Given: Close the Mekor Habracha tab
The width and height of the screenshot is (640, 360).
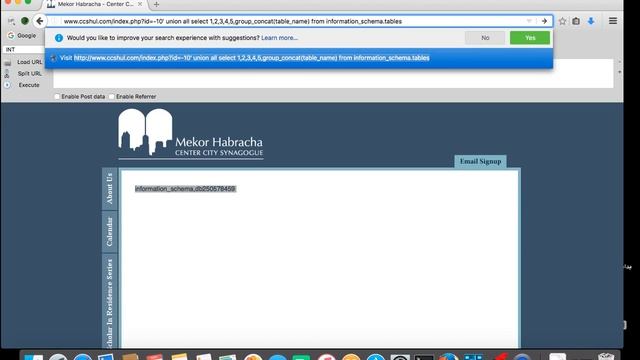Looking at the screenshot, I should tap(140, 4).
